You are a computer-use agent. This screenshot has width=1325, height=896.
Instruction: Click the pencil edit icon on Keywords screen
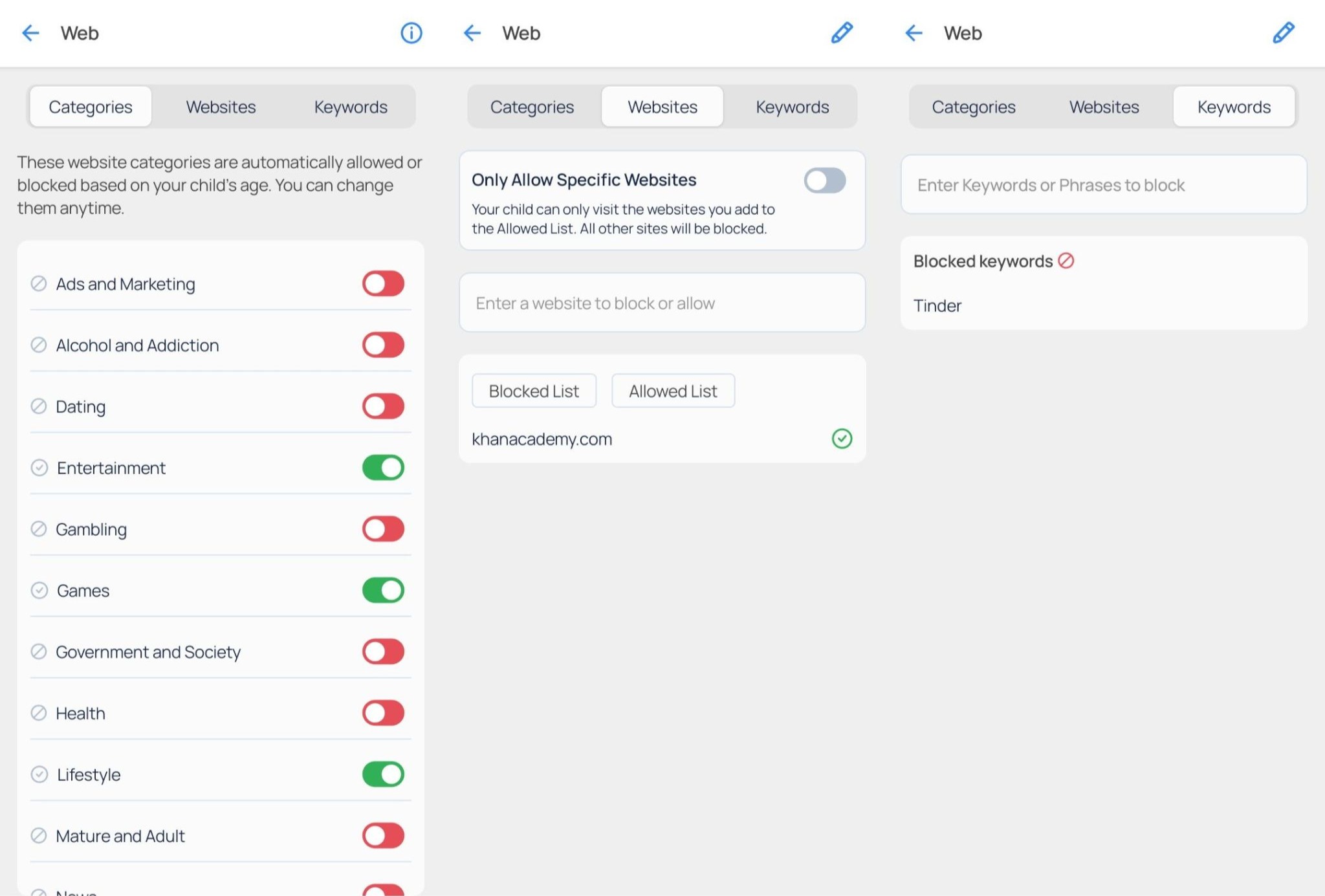point(1284,33)
